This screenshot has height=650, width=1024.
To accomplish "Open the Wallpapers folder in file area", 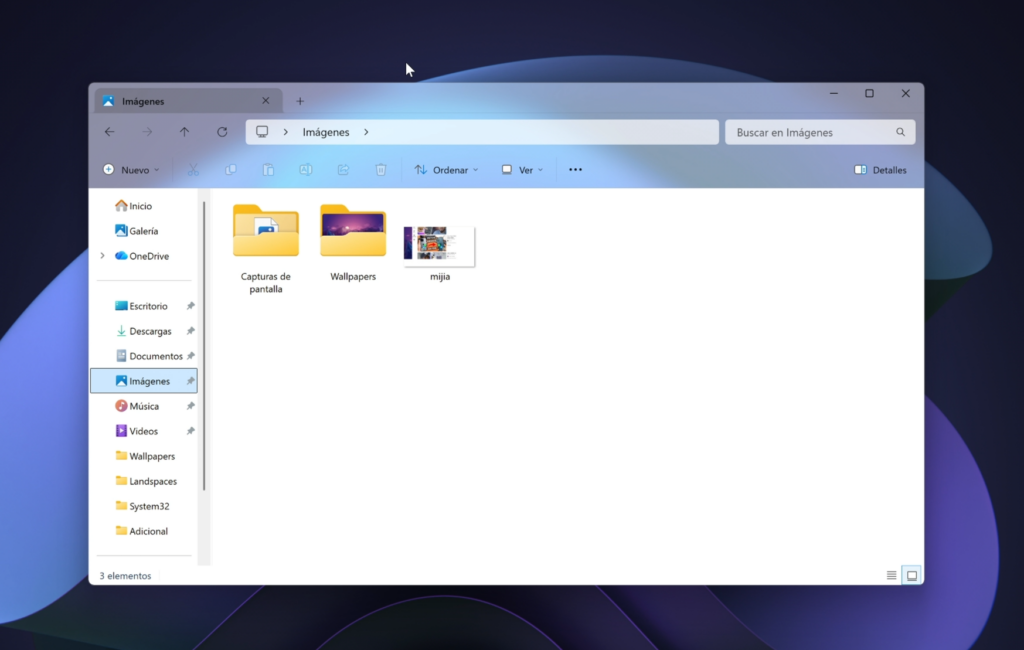I will coord(353,243).
